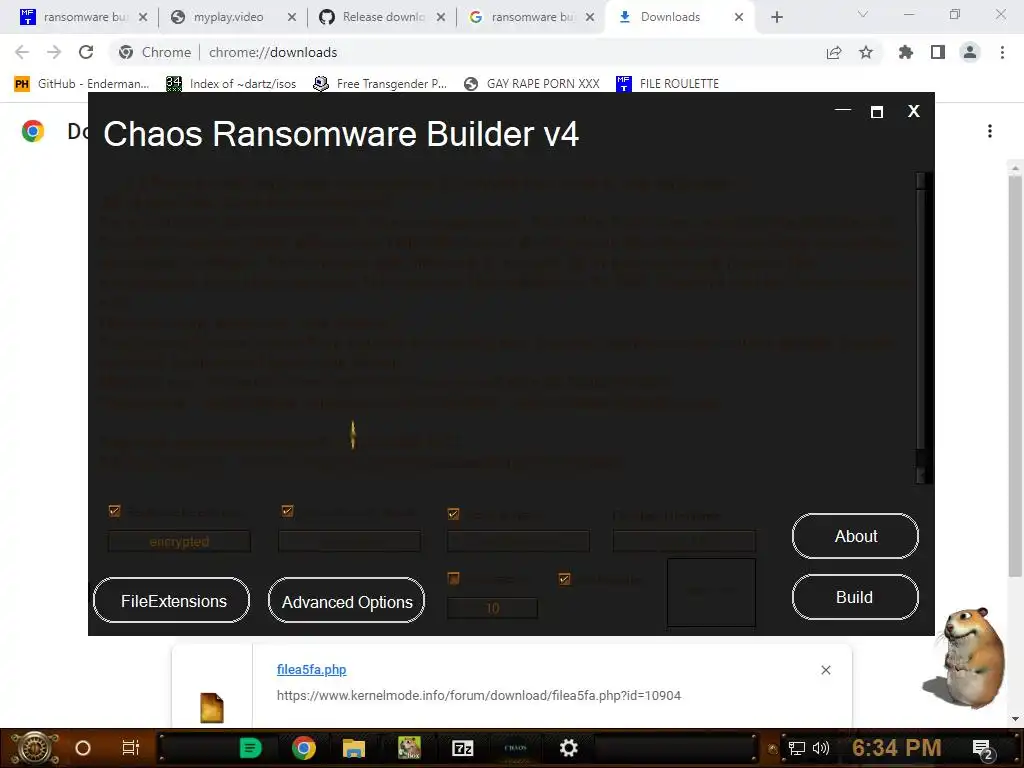Image resolution: width=1024 pixels, height=768 pixels.
Task: Toggle the Chrome side panel icon
Action: [x=938, y=52]
